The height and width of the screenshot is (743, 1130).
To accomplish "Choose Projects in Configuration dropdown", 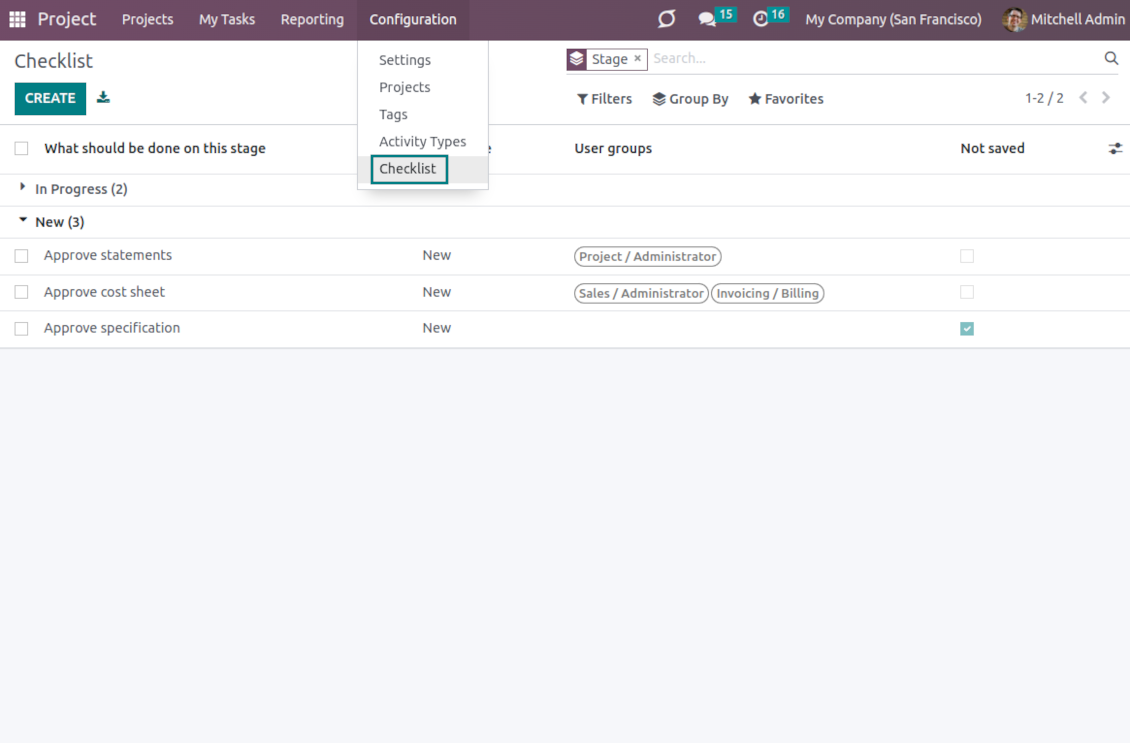I will coord(404,87).
